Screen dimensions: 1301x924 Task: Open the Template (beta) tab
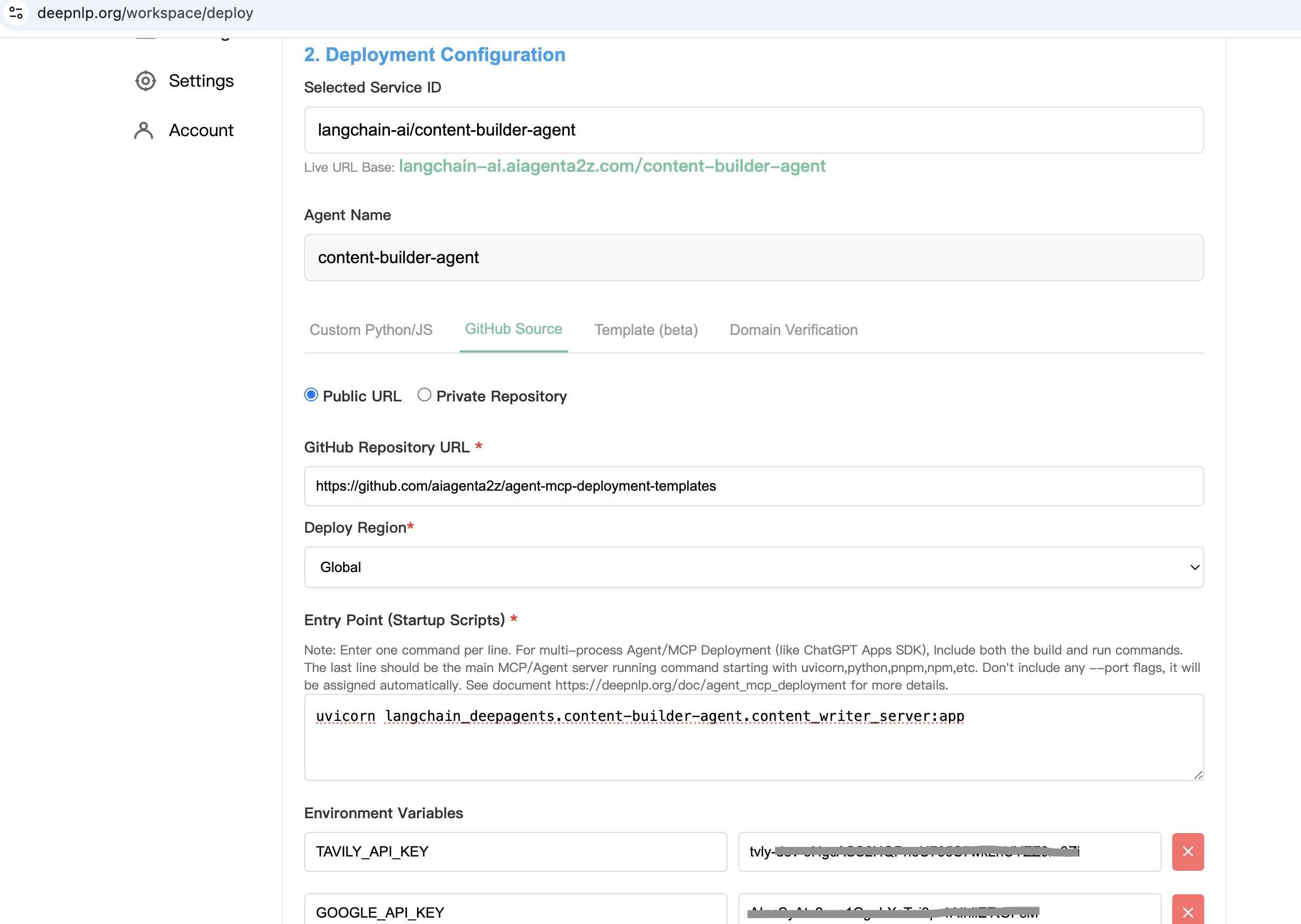click(646, 330)
